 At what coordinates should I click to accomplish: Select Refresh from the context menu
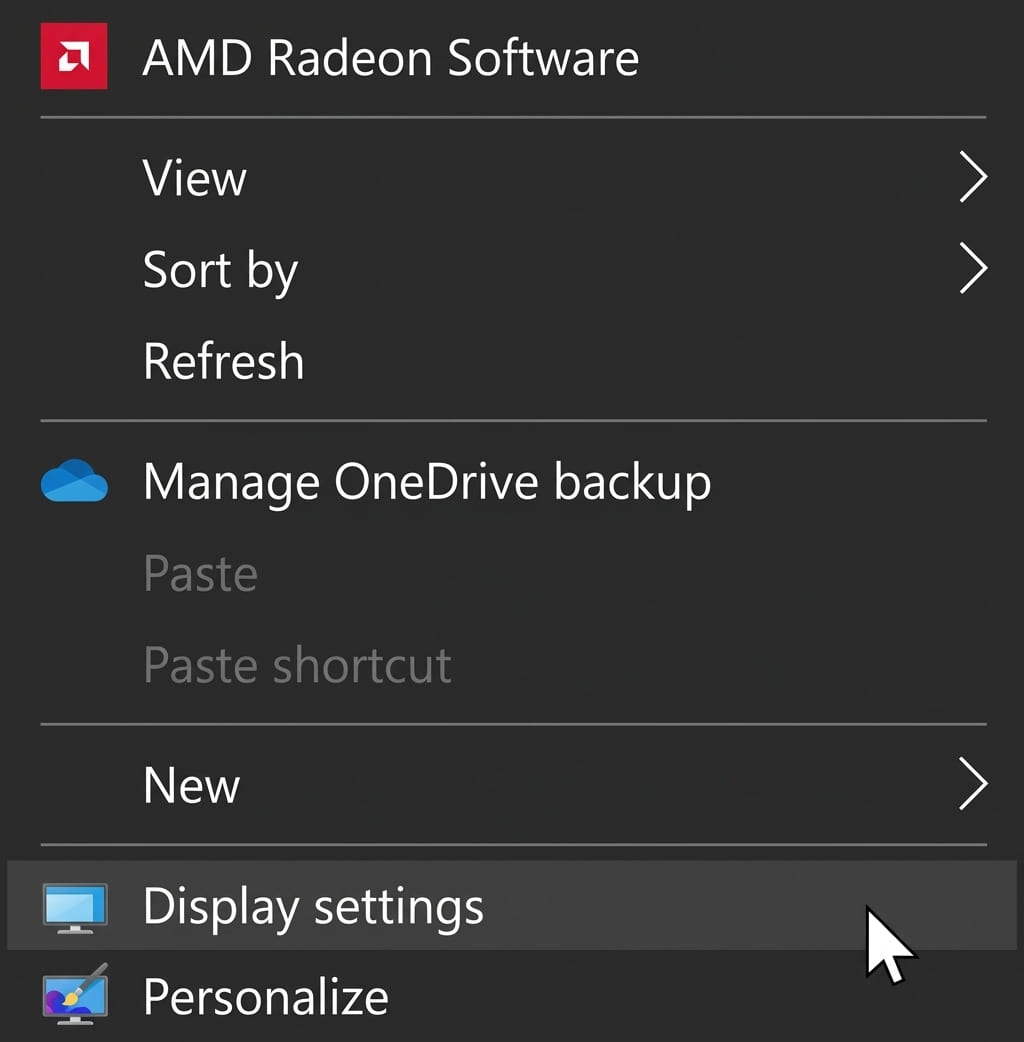click(512, 361)
